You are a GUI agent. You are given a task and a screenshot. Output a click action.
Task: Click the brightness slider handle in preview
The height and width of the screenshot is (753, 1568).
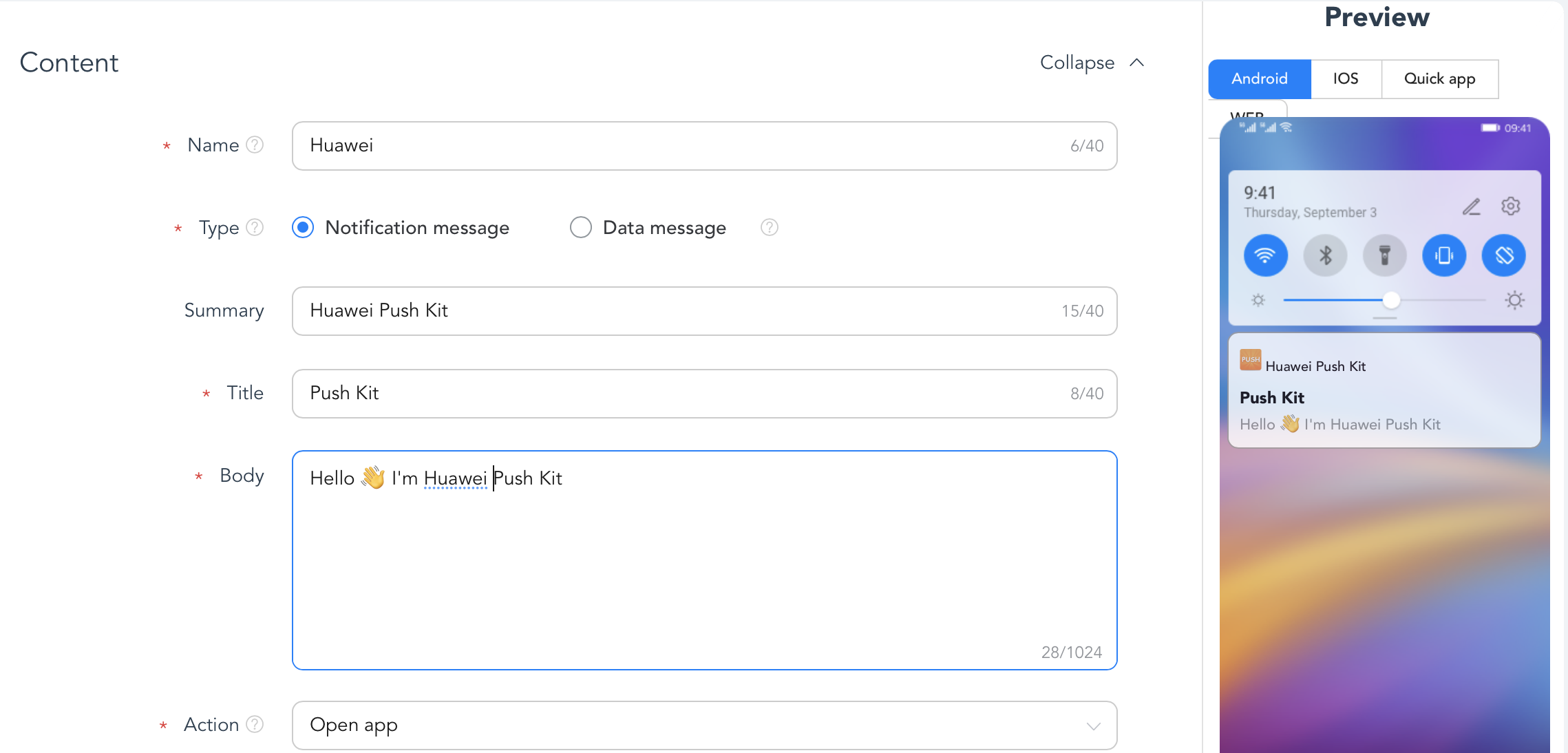pos(1391,301)
